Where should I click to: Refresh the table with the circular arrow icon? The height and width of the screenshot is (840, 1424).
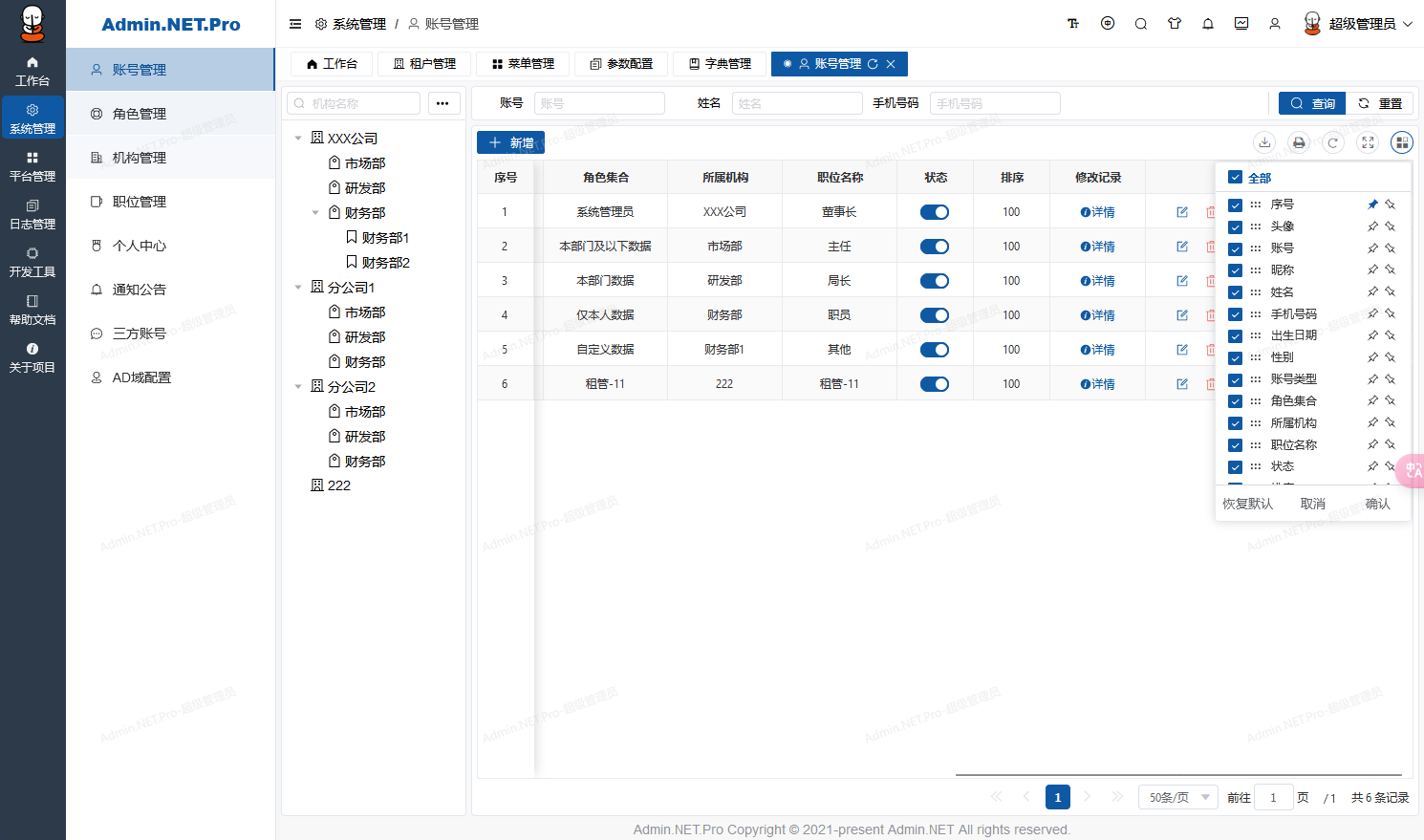tap(1333, 142)
